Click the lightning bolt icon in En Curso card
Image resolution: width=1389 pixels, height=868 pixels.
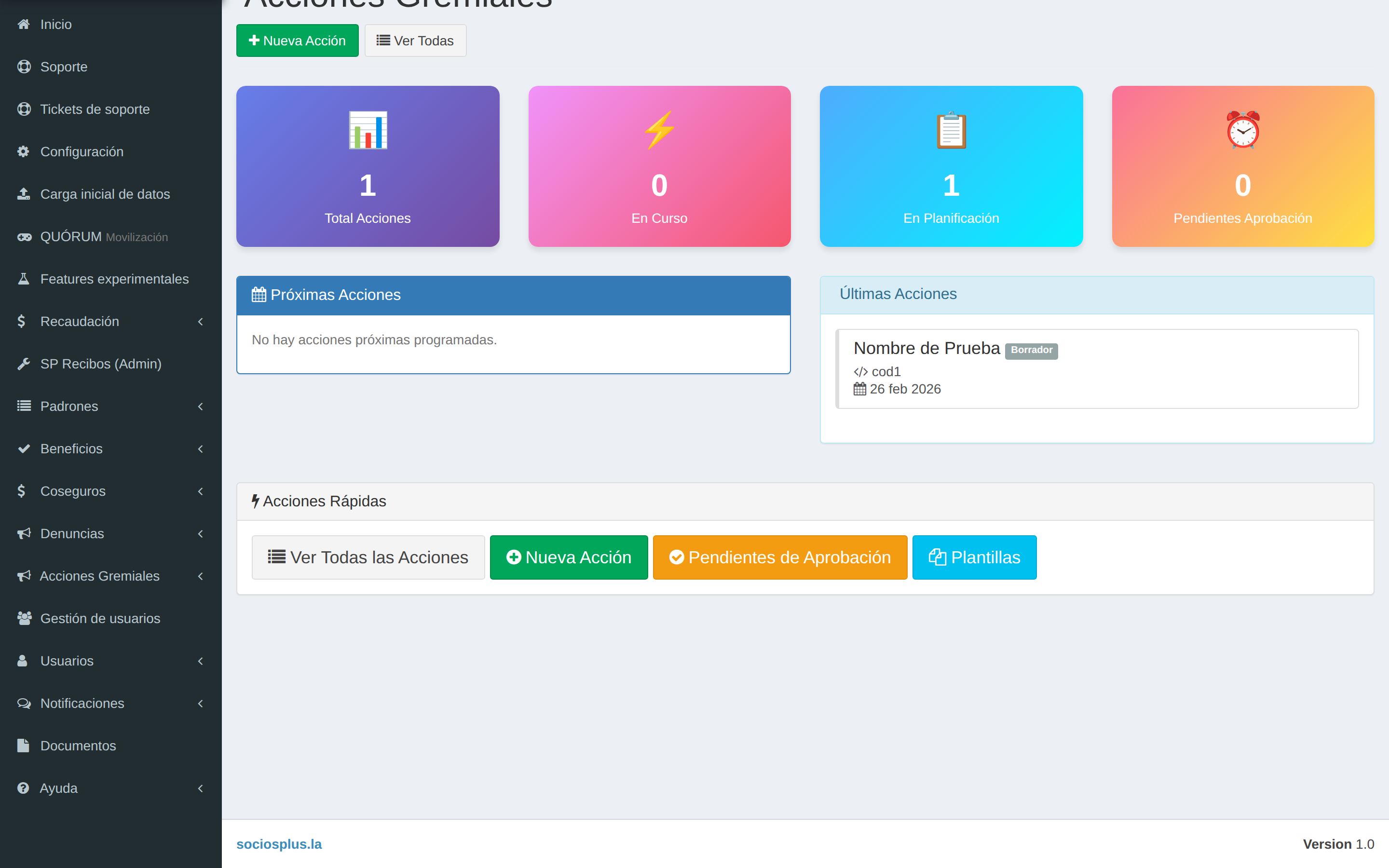click(x=659, y=130)
